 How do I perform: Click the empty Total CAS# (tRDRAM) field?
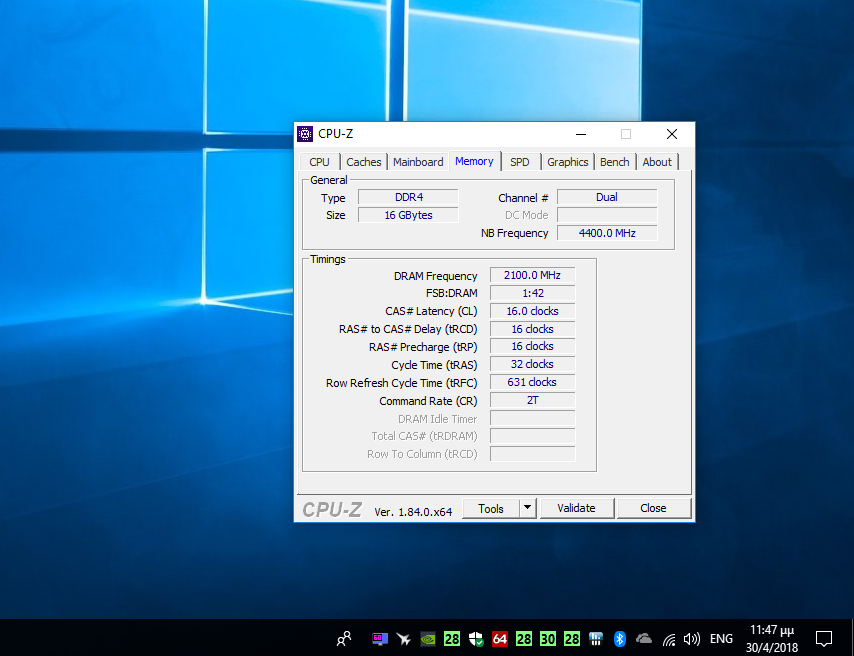(532, 436)
